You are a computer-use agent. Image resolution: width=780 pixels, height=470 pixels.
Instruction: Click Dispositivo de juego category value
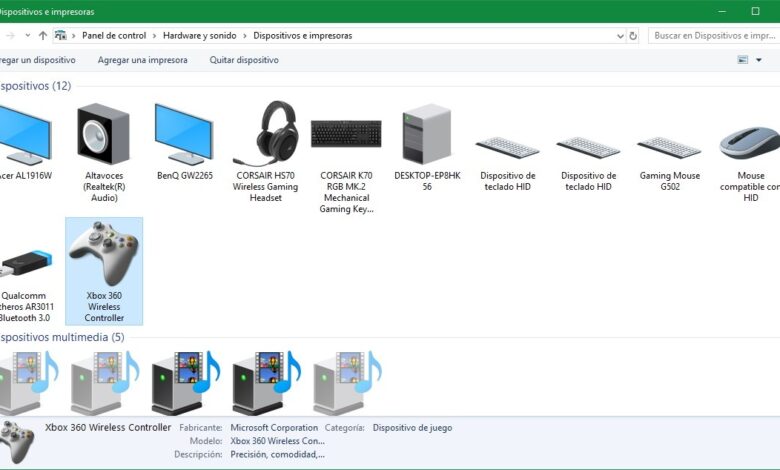coord(412,428)
